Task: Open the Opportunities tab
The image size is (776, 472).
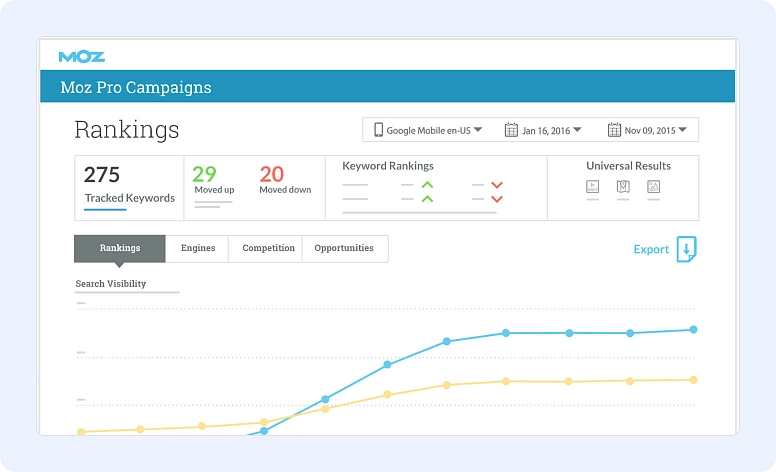Action: [x=344, y=248]
